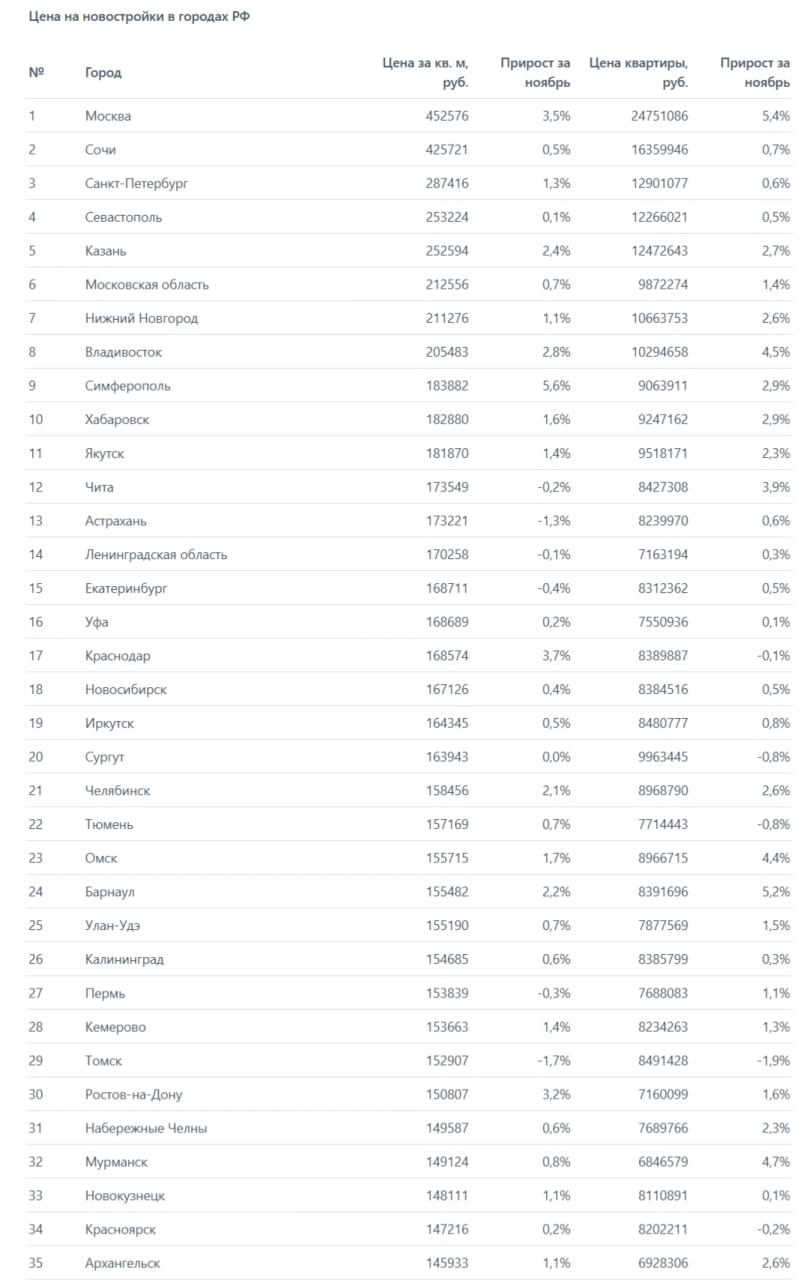Click the 'Цена квартиры, руб.' column header
Image resolution: width=812 pixels, height=1280 pixels.
(639, 73)
